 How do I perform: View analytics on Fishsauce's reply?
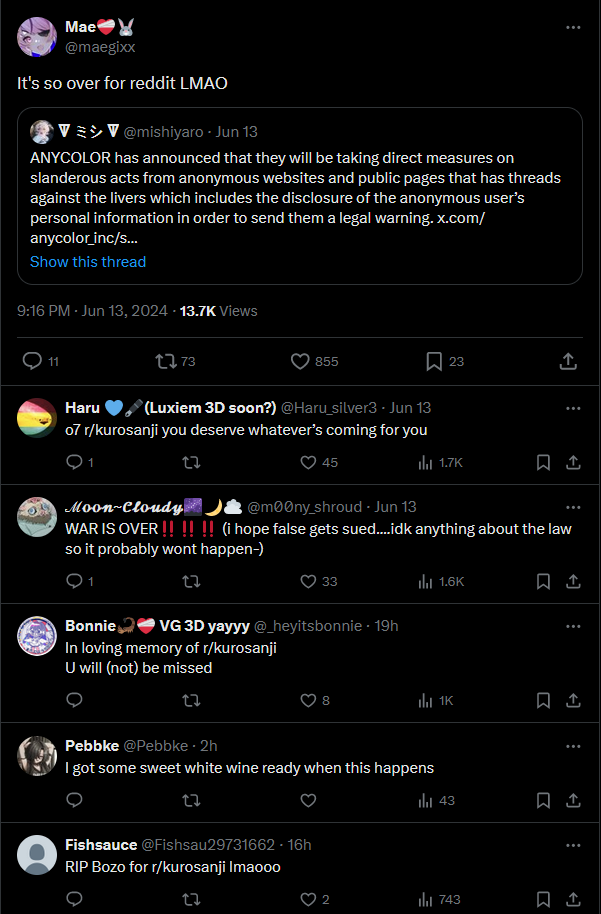point(440,899)
